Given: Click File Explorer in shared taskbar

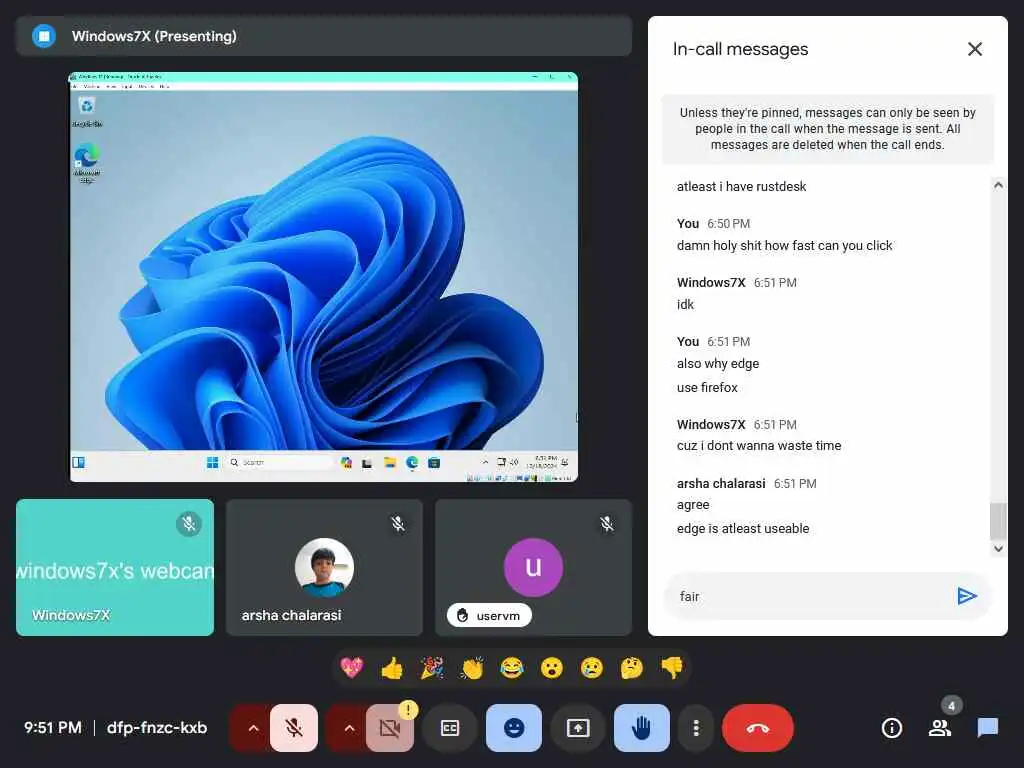Looking at the screenshot, I should coord(390,462).
